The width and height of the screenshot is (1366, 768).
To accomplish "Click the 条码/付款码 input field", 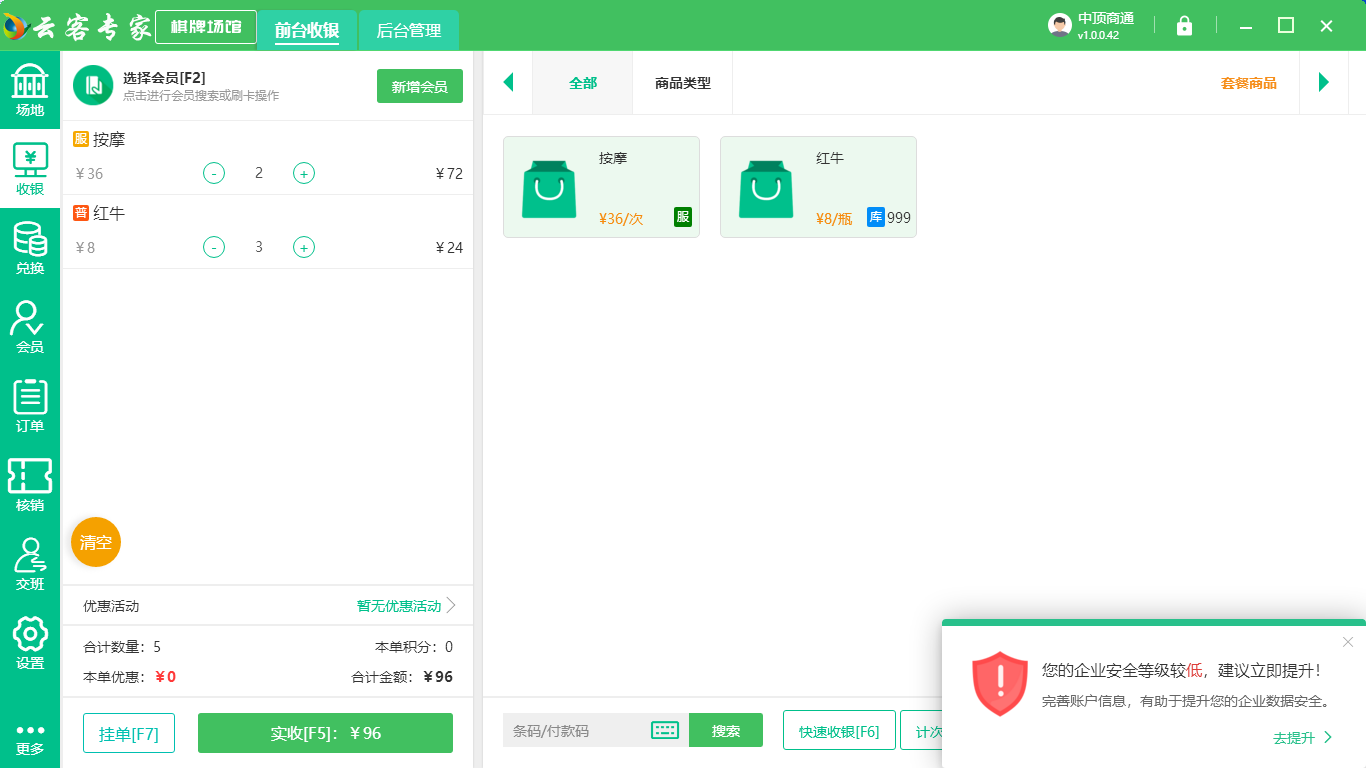I will click(x=575, y=731).
